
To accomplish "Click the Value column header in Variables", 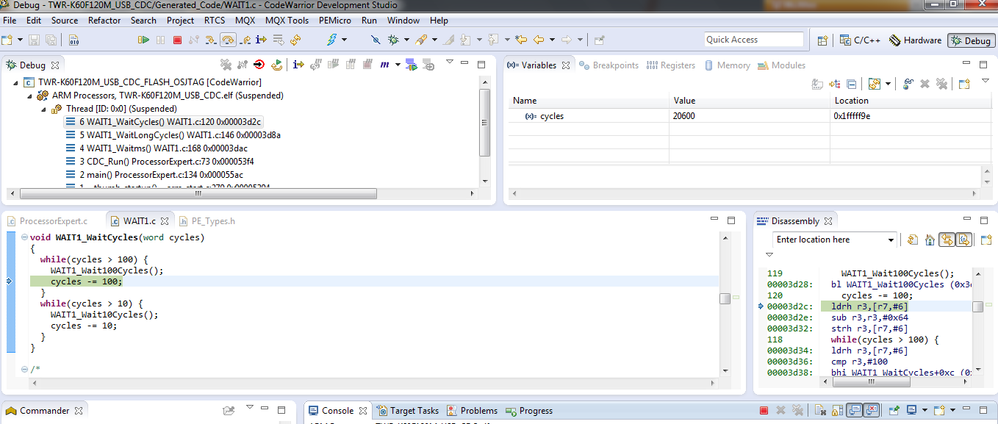I will pyautogui.click(x=749, y=101).
